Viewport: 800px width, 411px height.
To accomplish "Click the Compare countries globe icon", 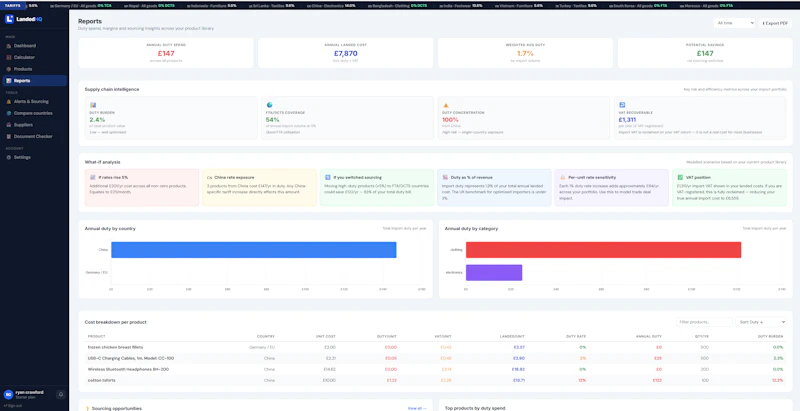I will (9, 113).
